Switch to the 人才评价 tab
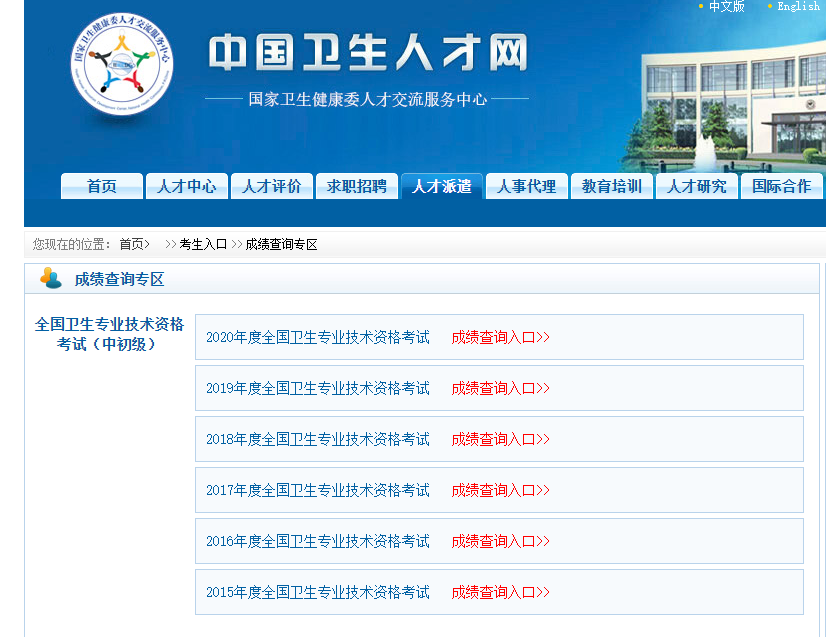 [271, 186]
